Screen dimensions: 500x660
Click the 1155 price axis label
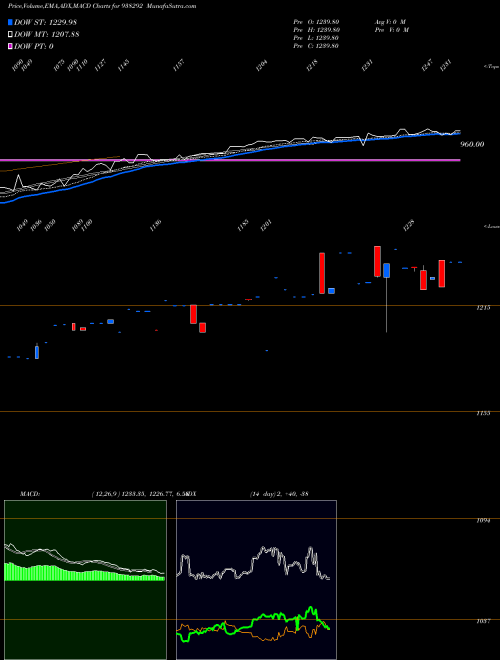click(x=483, y=413)
